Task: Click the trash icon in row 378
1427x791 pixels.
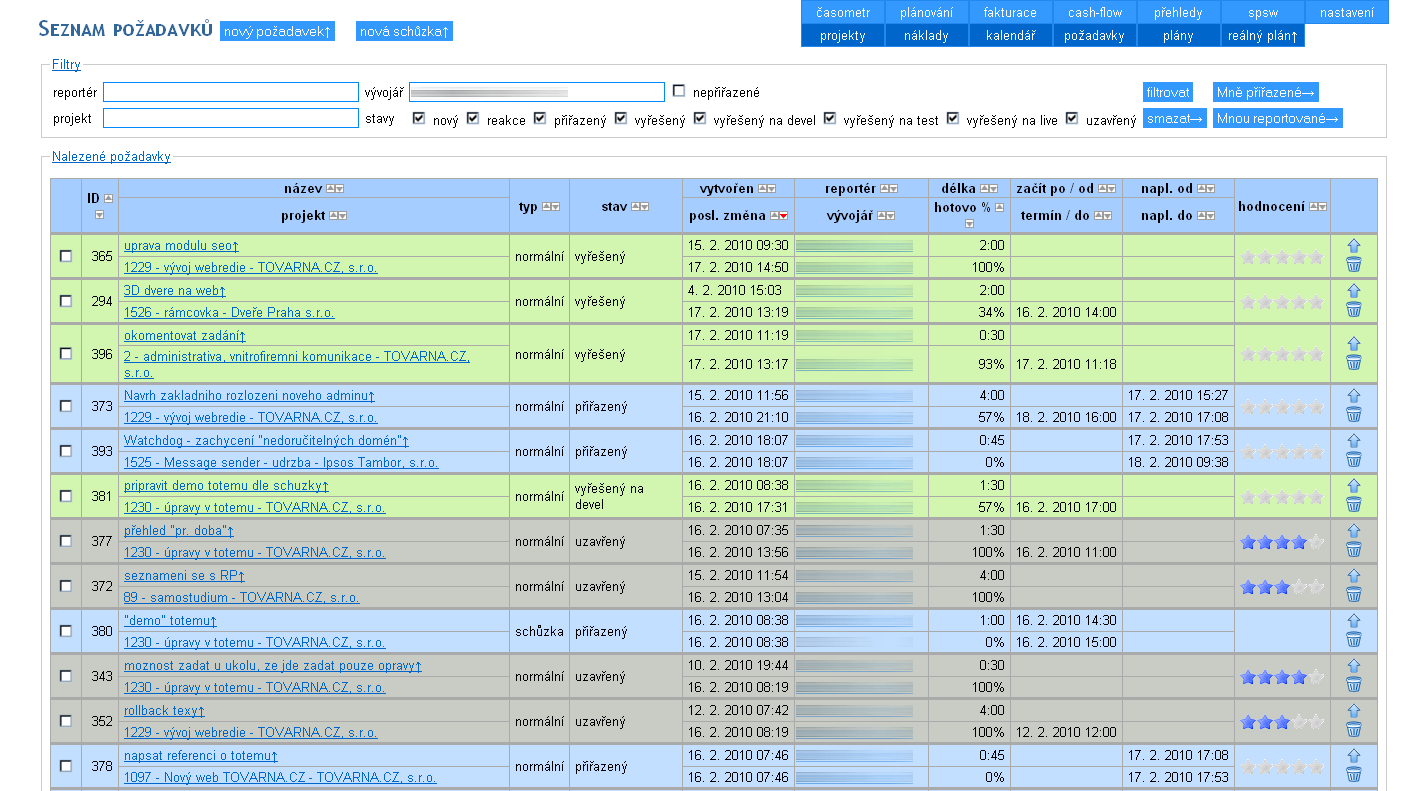Action: 1354,775
